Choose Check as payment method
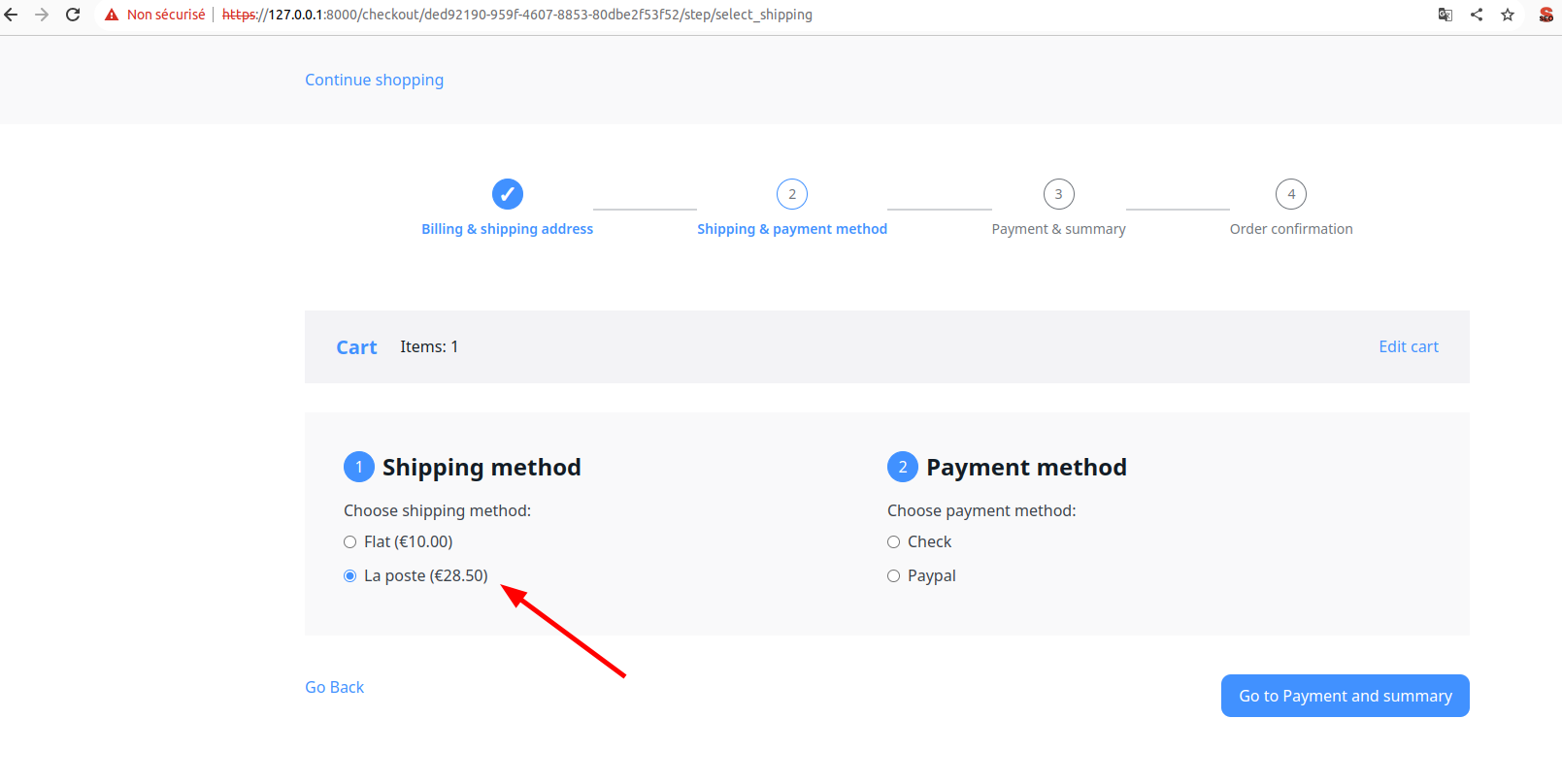1562x784 pixels. pos(894,542)
